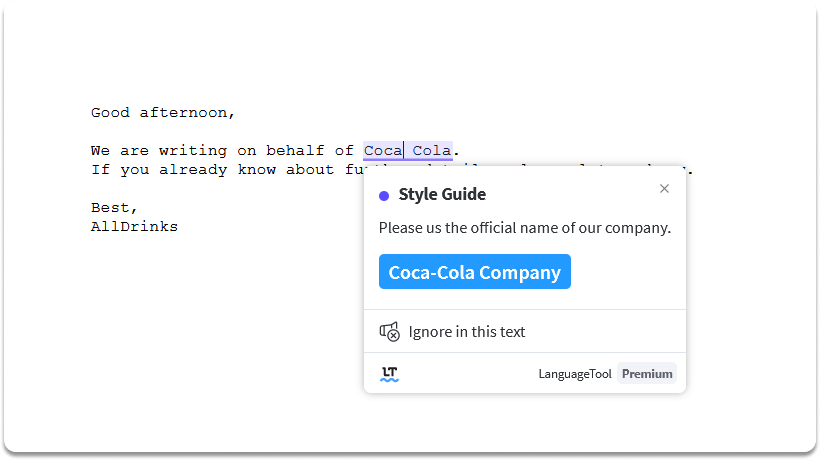Choose Ignore in this text

pos(466,332)
